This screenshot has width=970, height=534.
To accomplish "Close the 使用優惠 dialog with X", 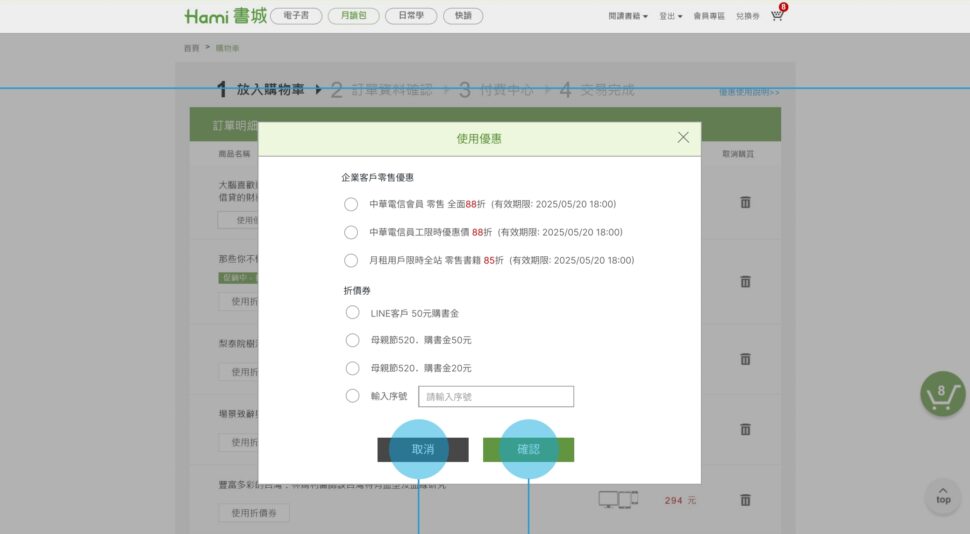I will coord(683,137).
